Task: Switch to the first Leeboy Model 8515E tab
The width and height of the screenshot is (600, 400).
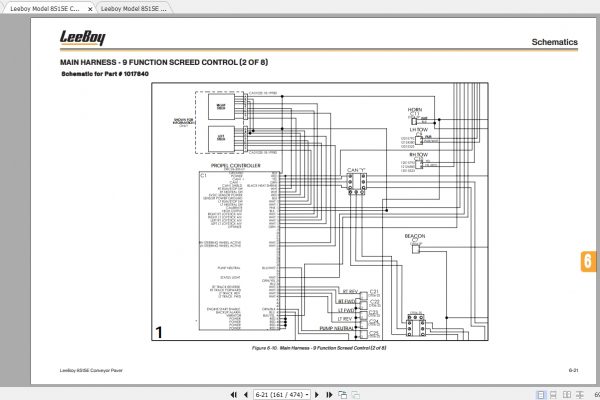Action: (45, 8)
